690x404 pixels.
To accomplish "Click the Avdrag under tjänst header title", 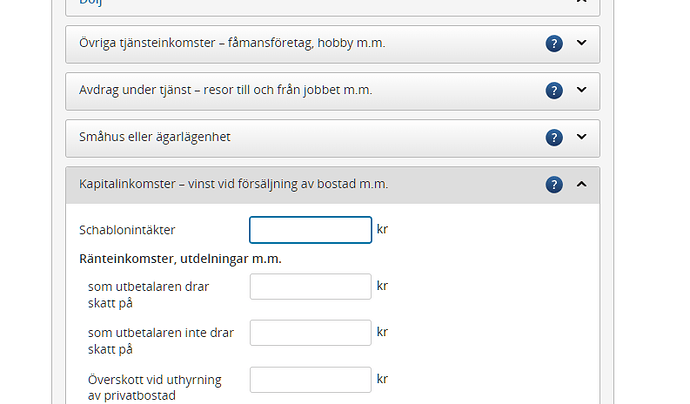I will 225,90.
